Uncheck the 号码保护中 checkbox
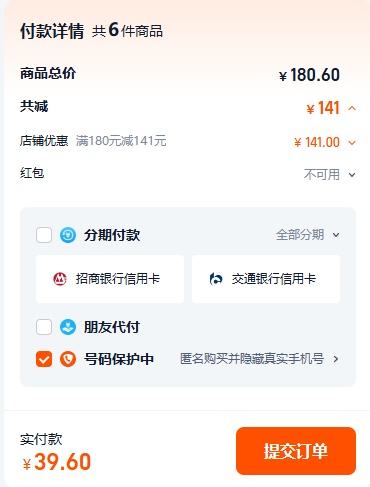This screenshot has height=487, width=370. [x=44, y=359]
